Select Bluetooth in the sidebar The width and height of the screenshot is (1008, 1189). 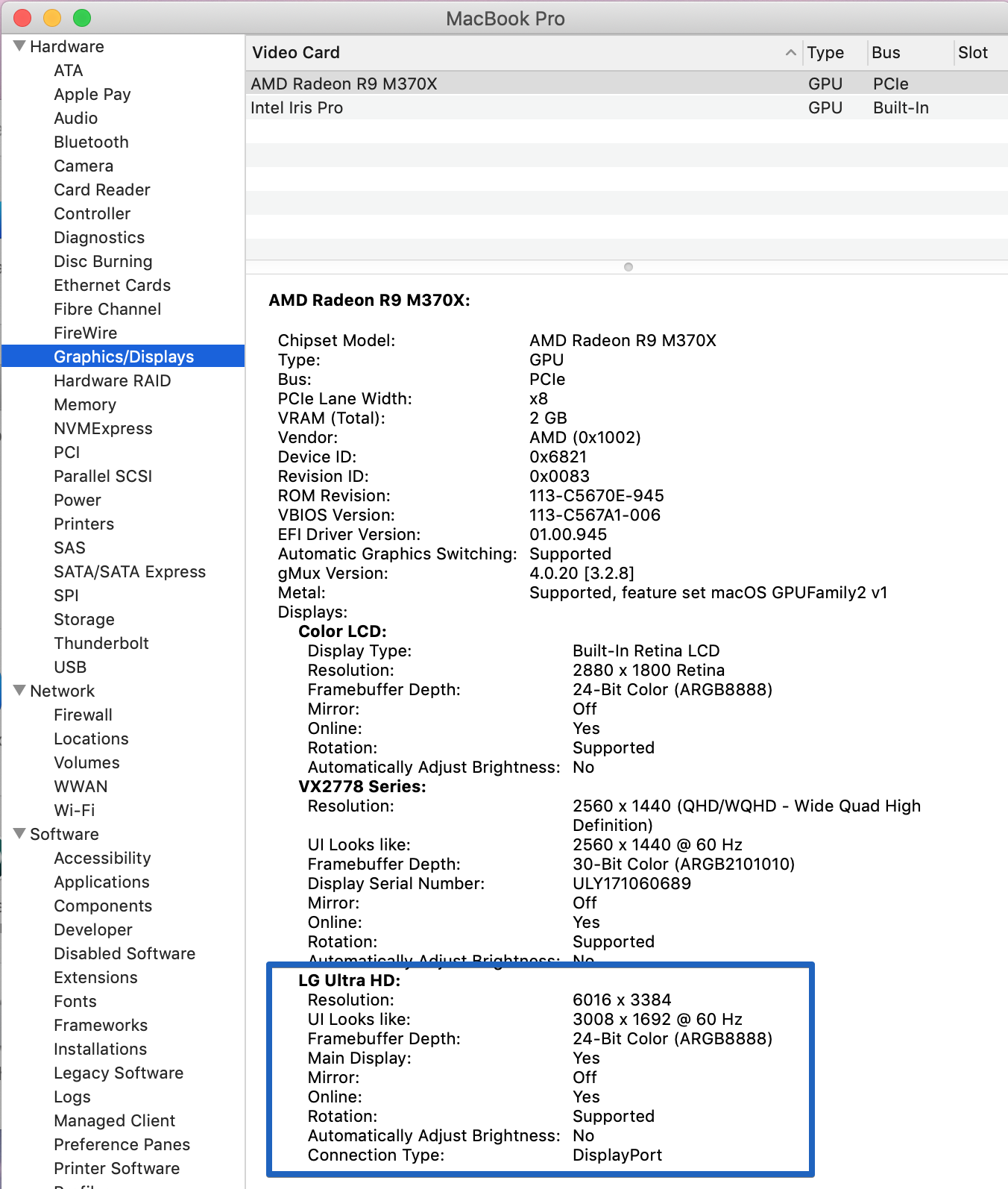point(92,142)
